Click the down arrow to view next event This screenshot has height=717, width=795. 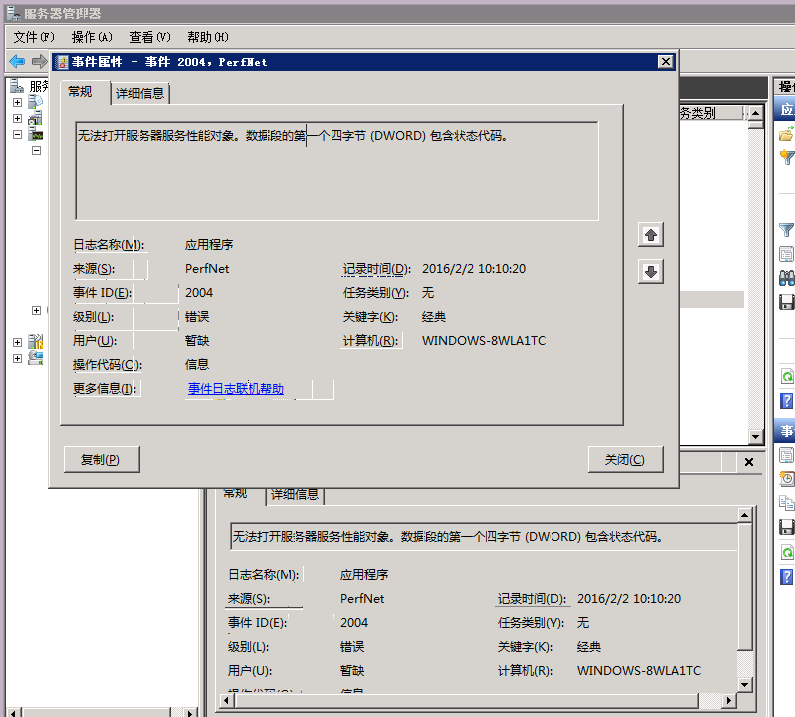(x=651, y=272)
